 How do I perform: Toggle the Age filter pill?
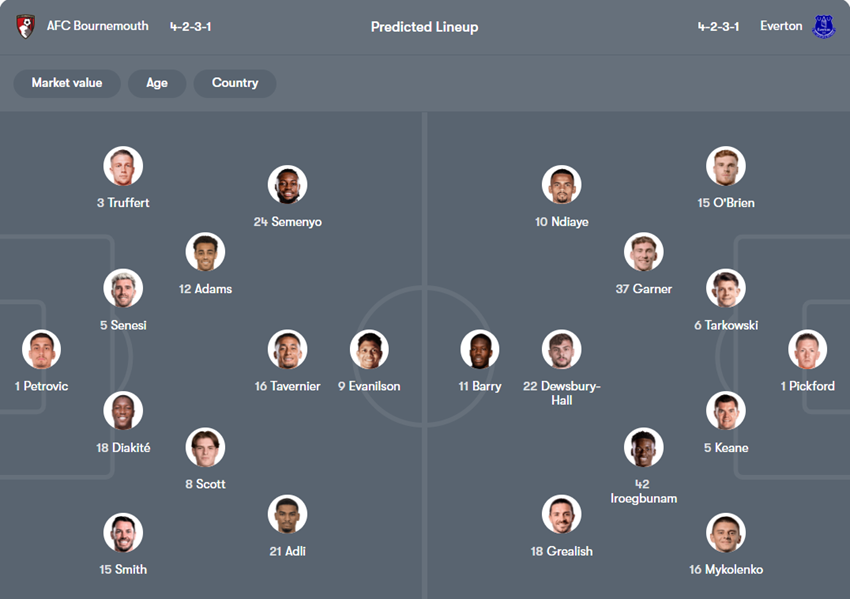[157, 83]
